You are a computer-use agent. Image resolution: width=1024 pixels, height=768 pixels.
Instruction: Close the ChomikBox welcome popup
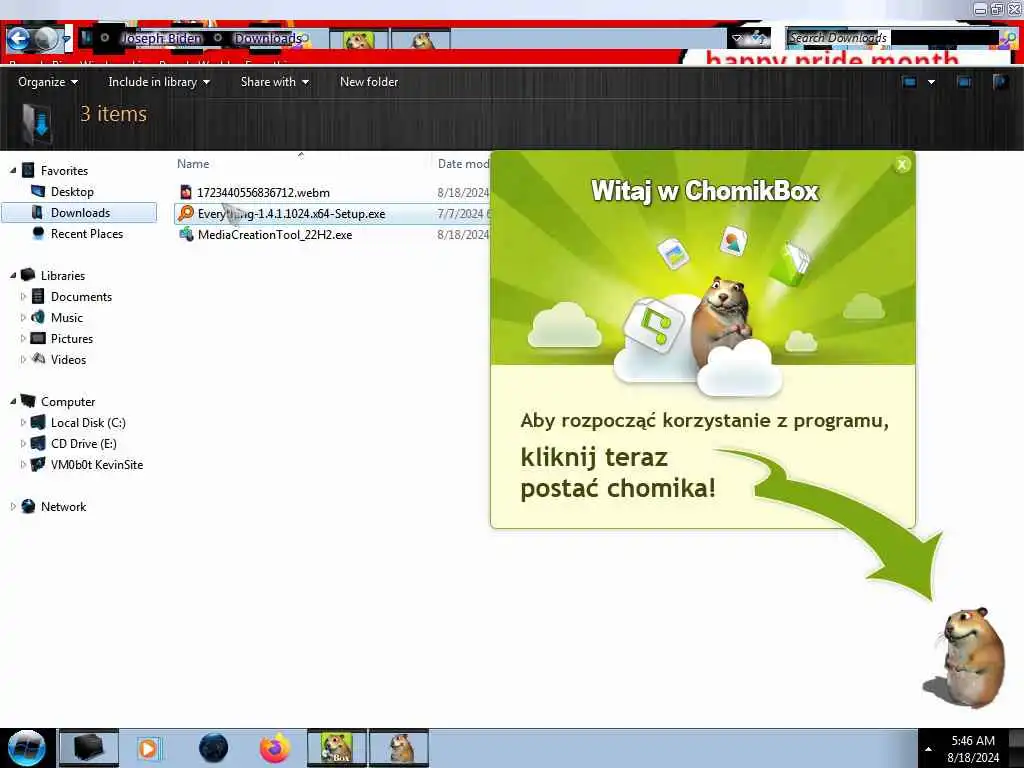[902, 165]
